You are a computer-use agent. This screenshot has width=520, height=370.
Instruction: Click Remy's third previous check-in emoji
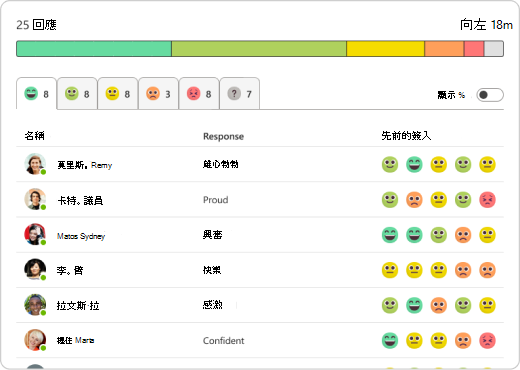point(439,164)
